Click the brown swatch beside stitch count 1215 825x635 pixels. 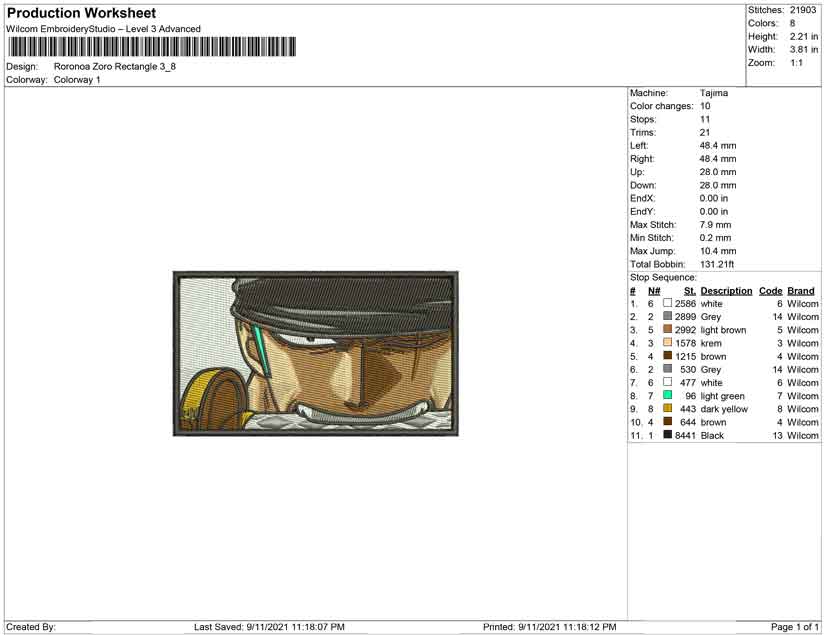pos(667,356)
